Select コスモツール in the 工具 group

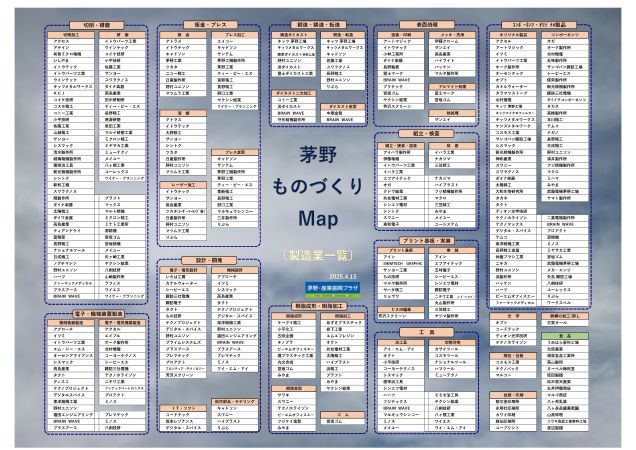[452, 355]
